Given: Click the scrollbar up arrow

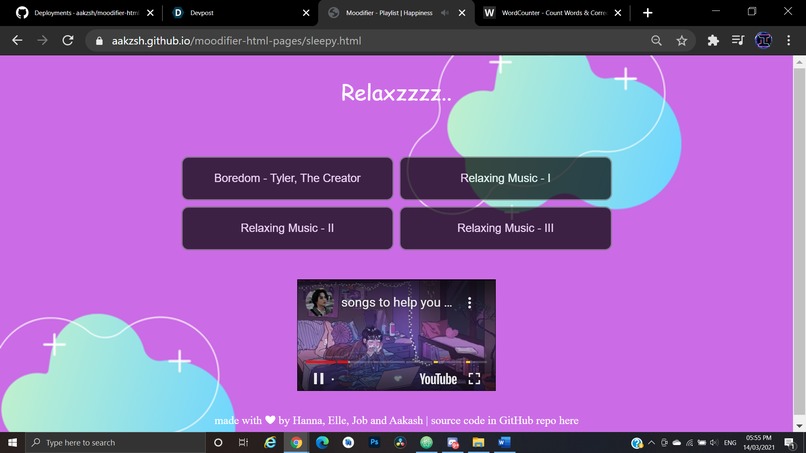Looking at the screenshot, I should [799, 62].
